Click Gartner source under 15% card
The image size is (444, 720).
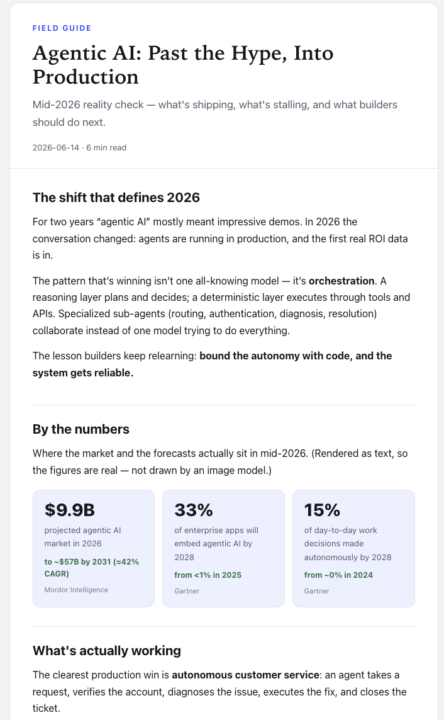[316, 591]
